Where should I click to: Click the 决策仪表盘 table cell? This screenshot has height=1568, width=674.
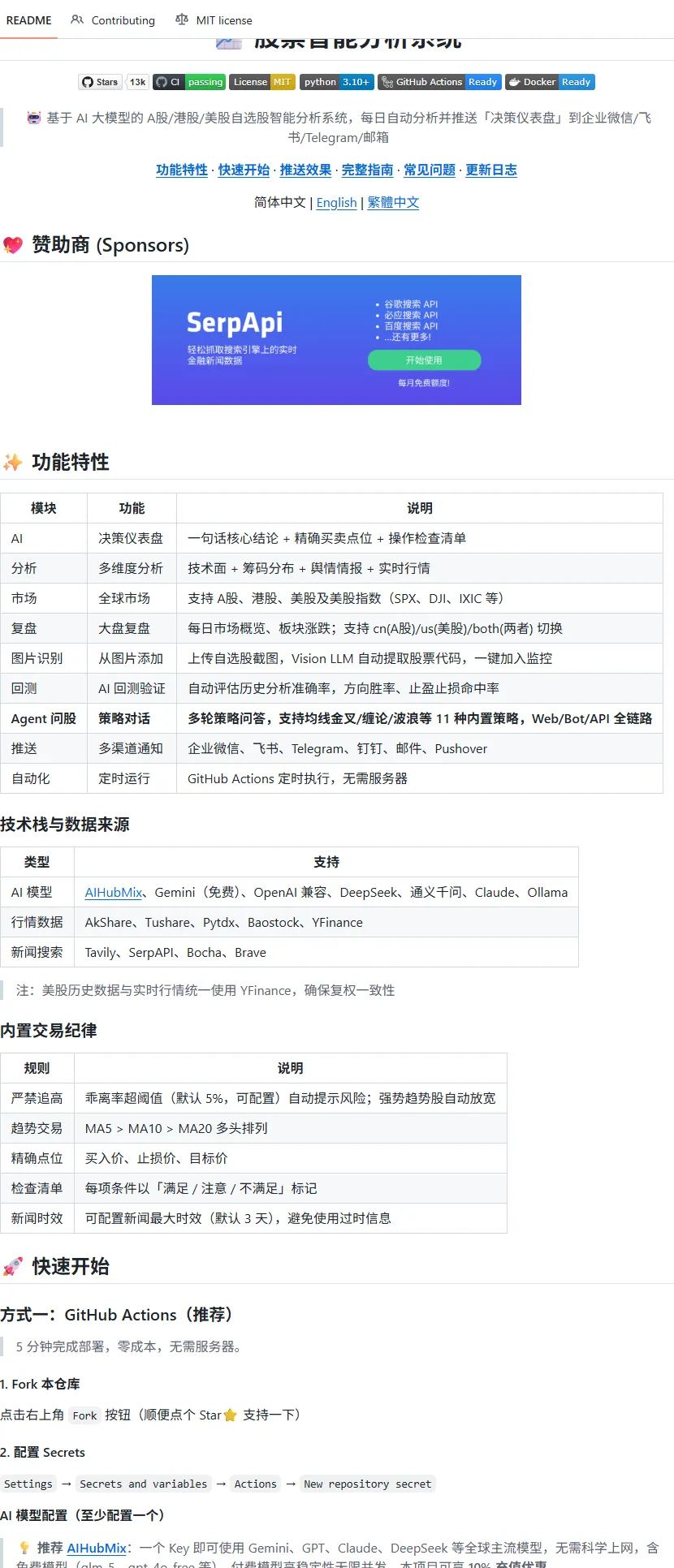point(132,538)
